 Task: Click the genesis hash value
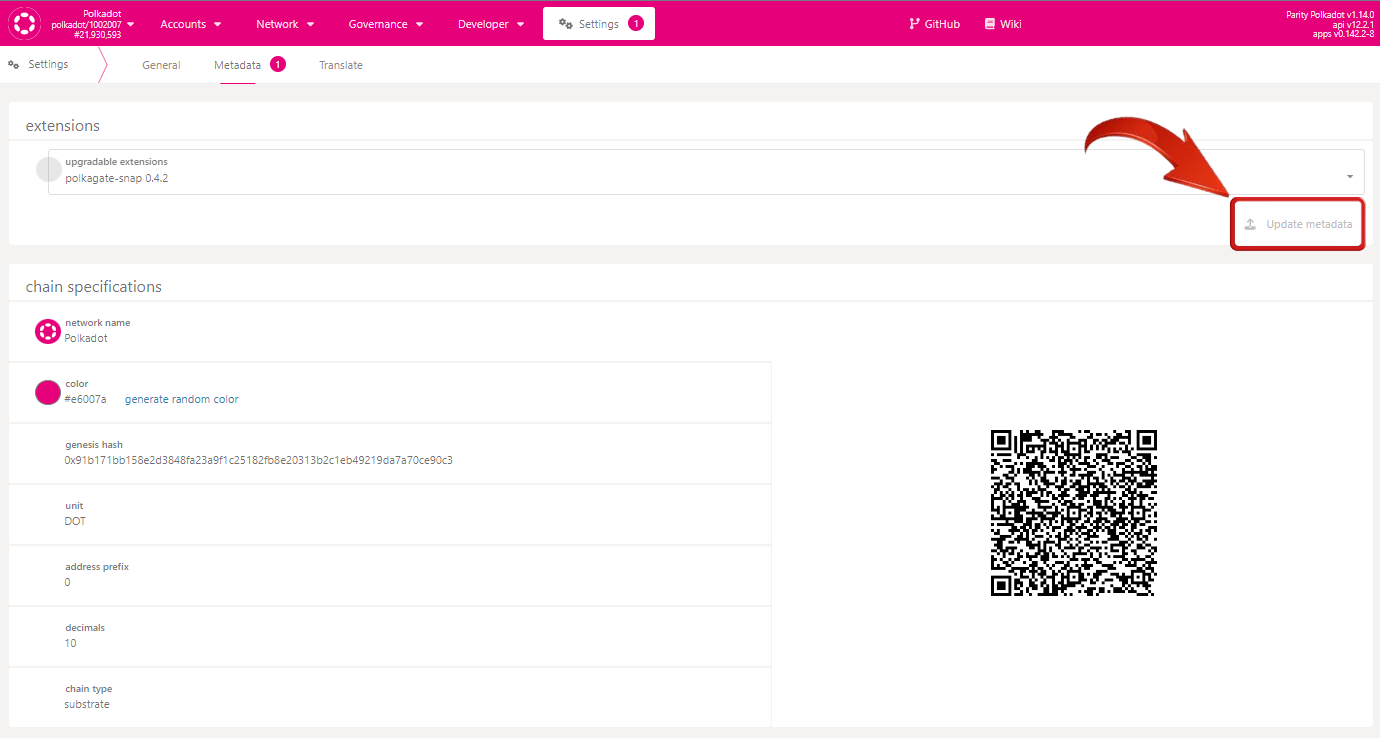(259, 460)
